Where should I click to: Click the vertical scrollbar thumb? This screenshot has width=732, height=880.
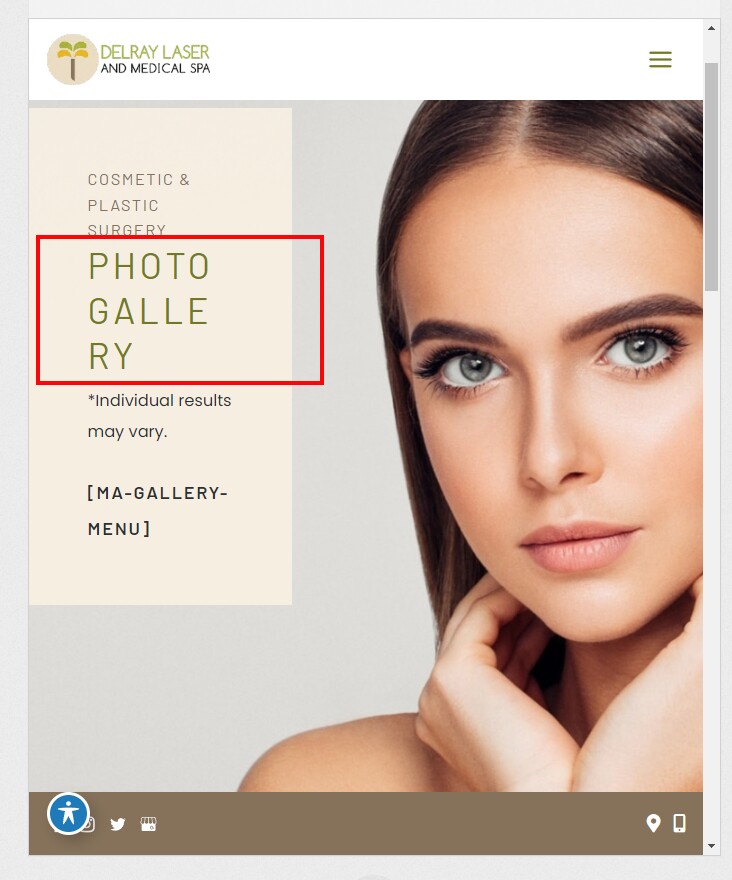coord(711,177)
